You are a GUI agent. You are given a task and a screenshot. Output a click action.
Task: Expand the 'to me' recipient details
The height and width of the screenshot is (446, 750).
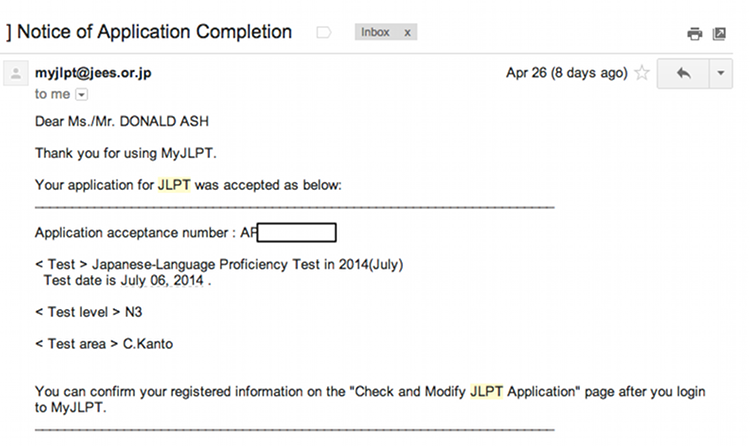(82, 95)
